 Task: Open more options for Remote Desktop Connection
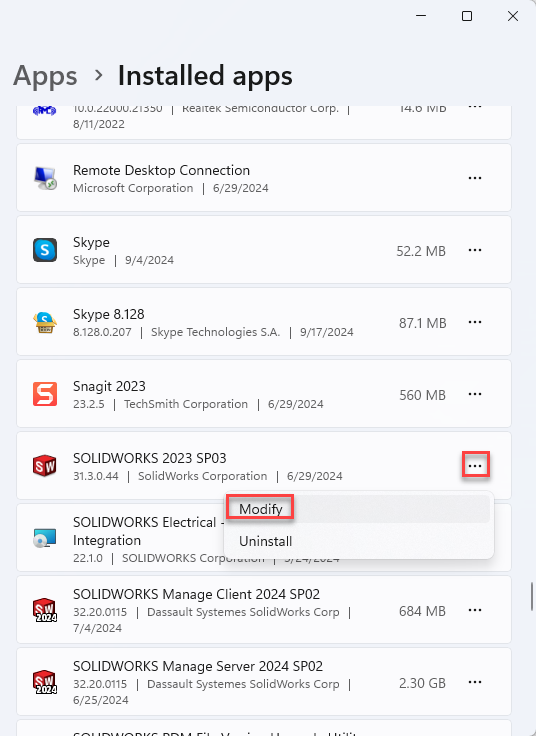point(475,178)
